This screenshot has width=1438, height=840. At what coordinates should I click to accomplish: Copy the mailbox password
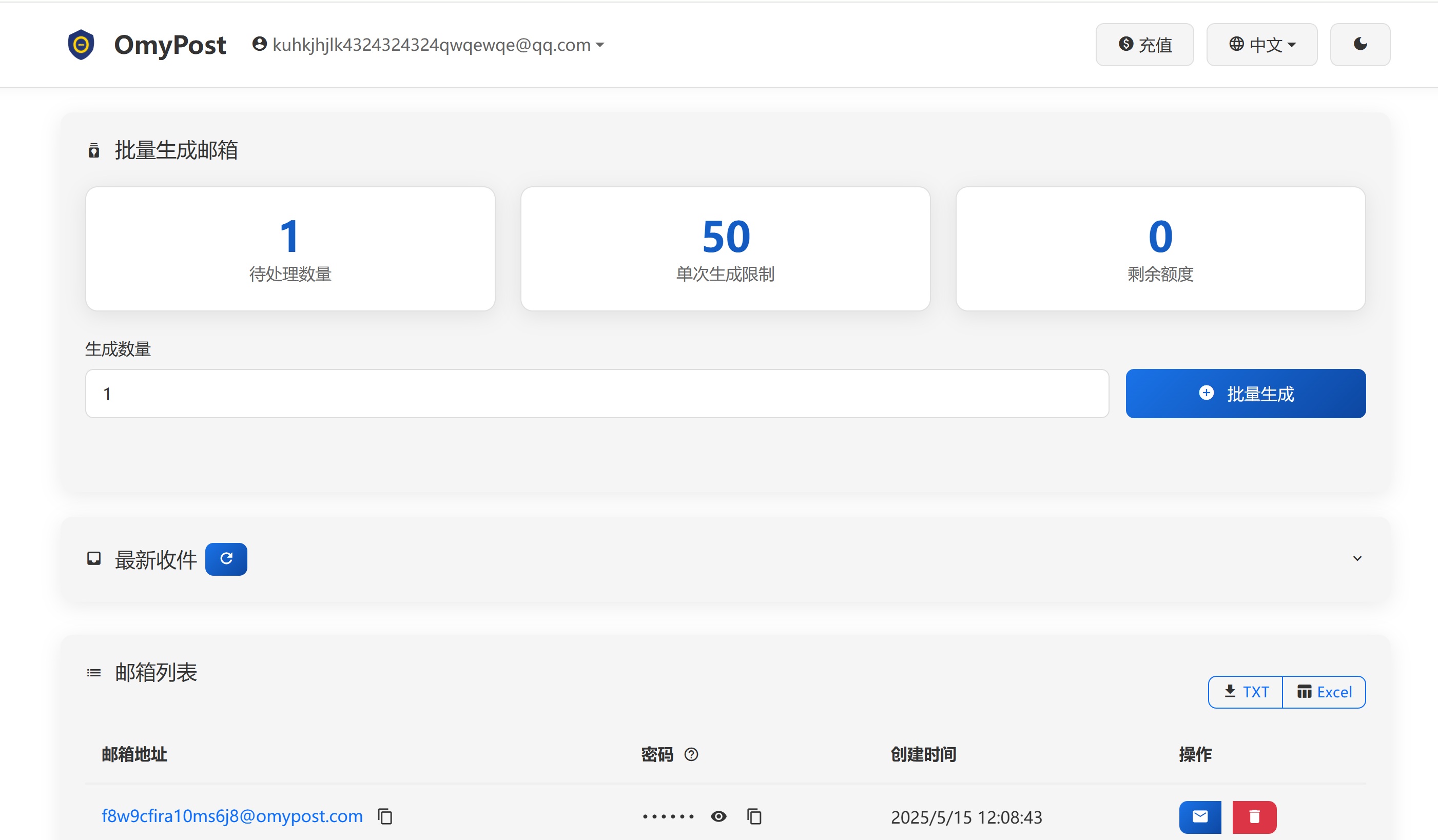754,816
